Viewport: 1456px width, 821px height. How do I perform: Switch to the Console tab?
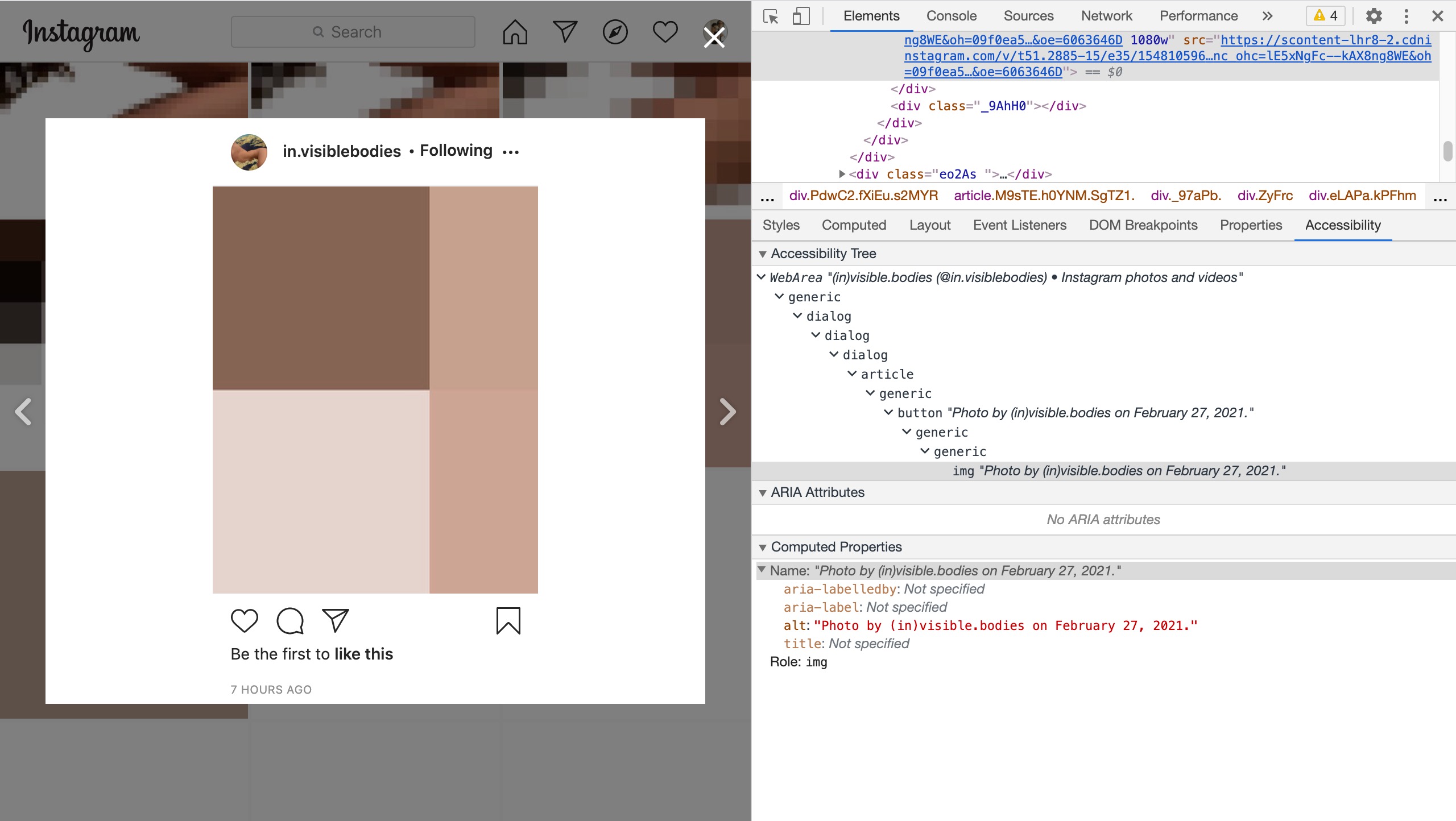(x=951, y=16)
